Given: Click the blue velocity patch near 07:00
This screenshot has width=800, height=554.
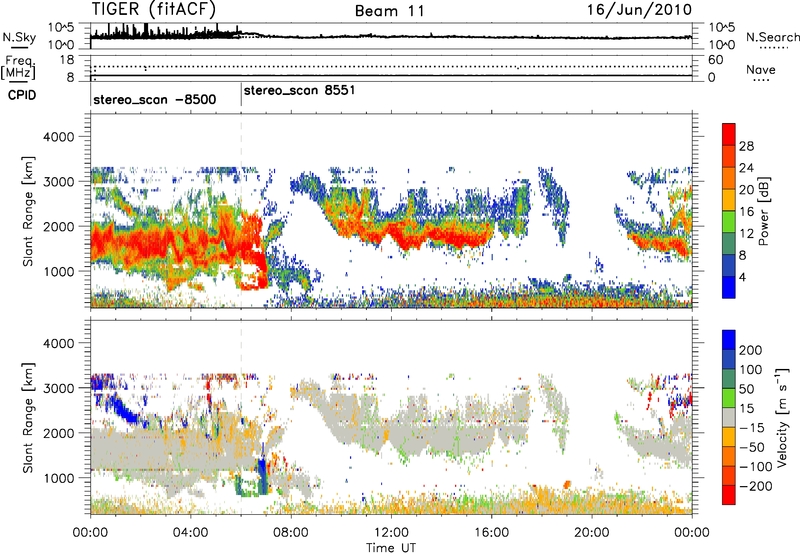Looking at the screenshot, I should (x=262, y=475).
